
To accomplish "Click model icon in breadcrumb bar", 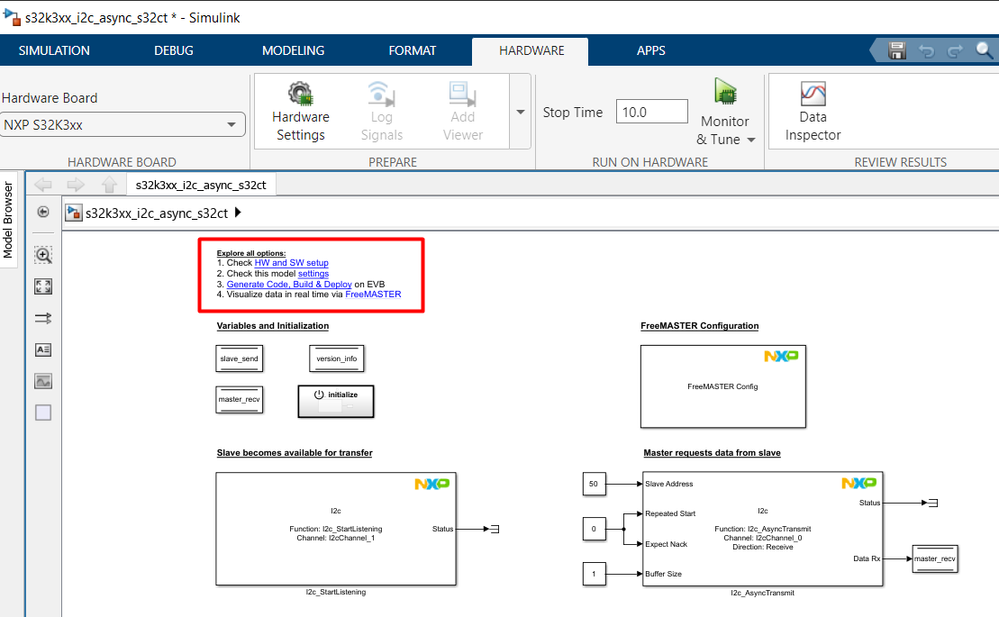I will tap(74, 212).
